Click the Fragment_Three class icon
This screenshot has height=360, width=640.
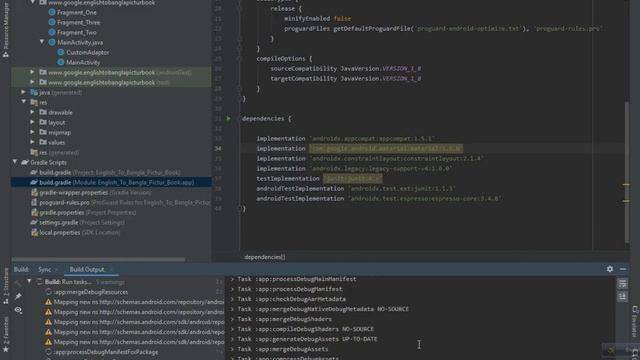[x=52, y=22]
